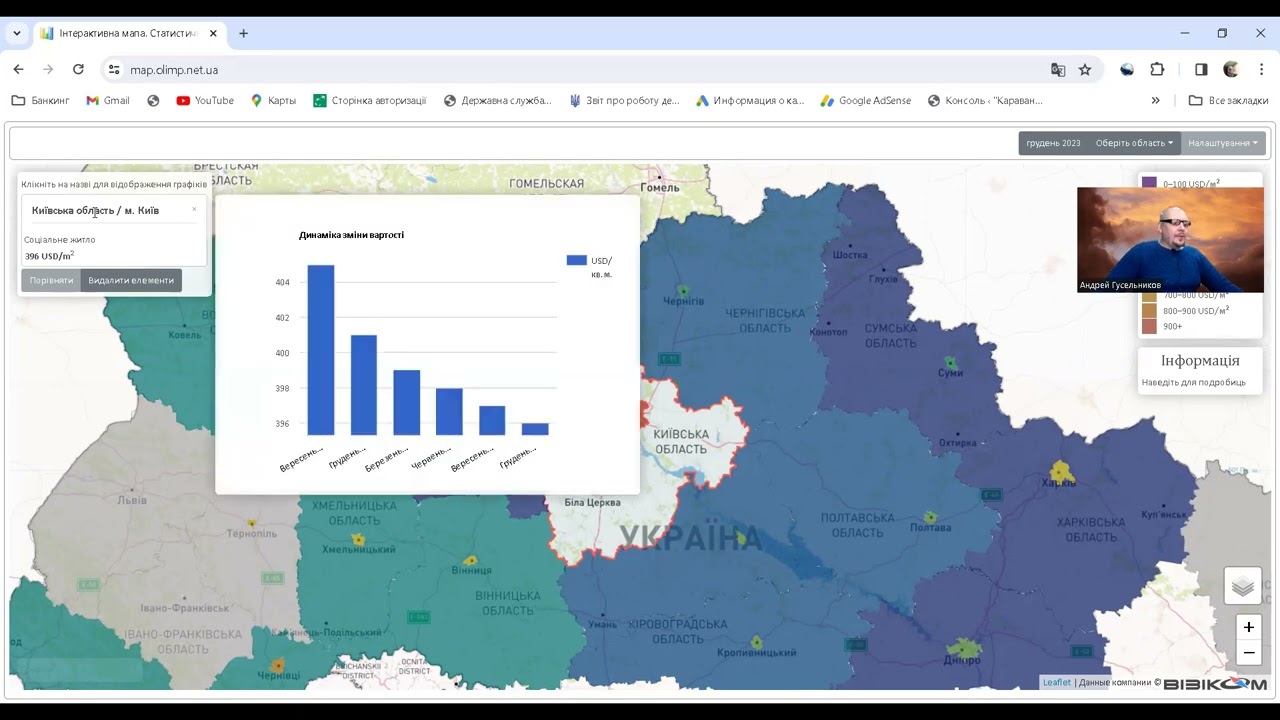This screenshot has width=1280, height=720.
Task: Click the globe bookmark icon after Gmail
Action: [153, 100]
